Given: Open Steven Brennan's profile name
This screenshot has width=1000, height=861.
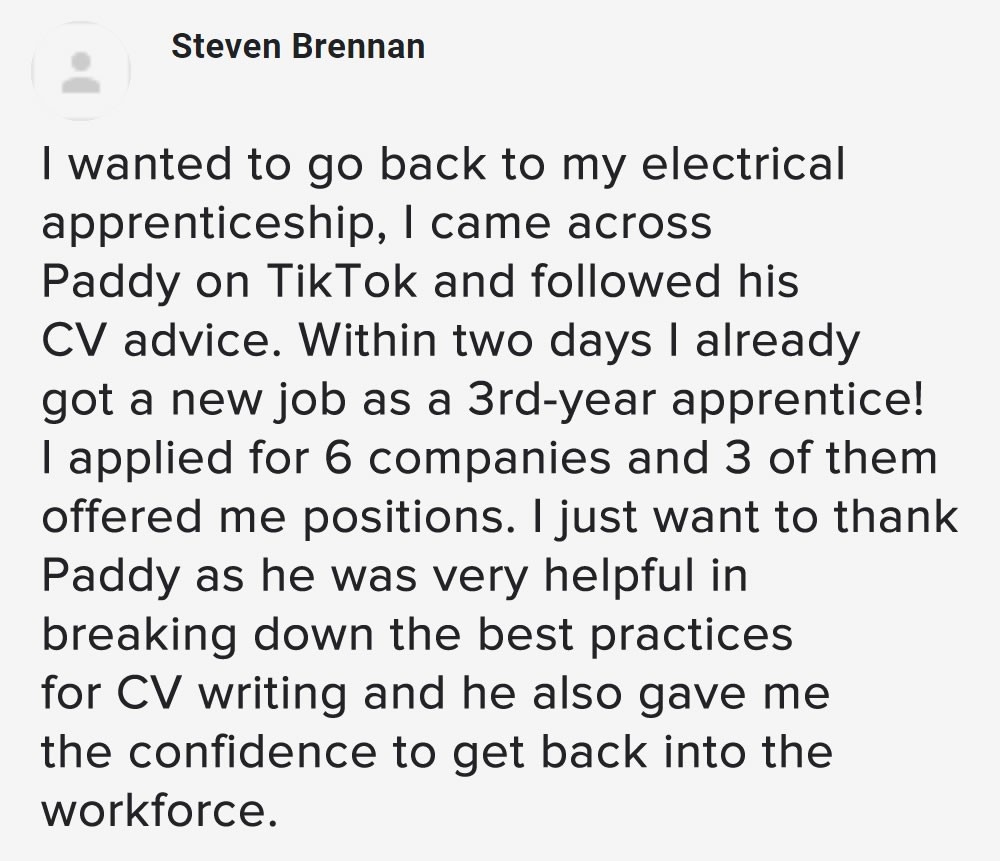Looking at the screenshot, I should pos(298,47).
